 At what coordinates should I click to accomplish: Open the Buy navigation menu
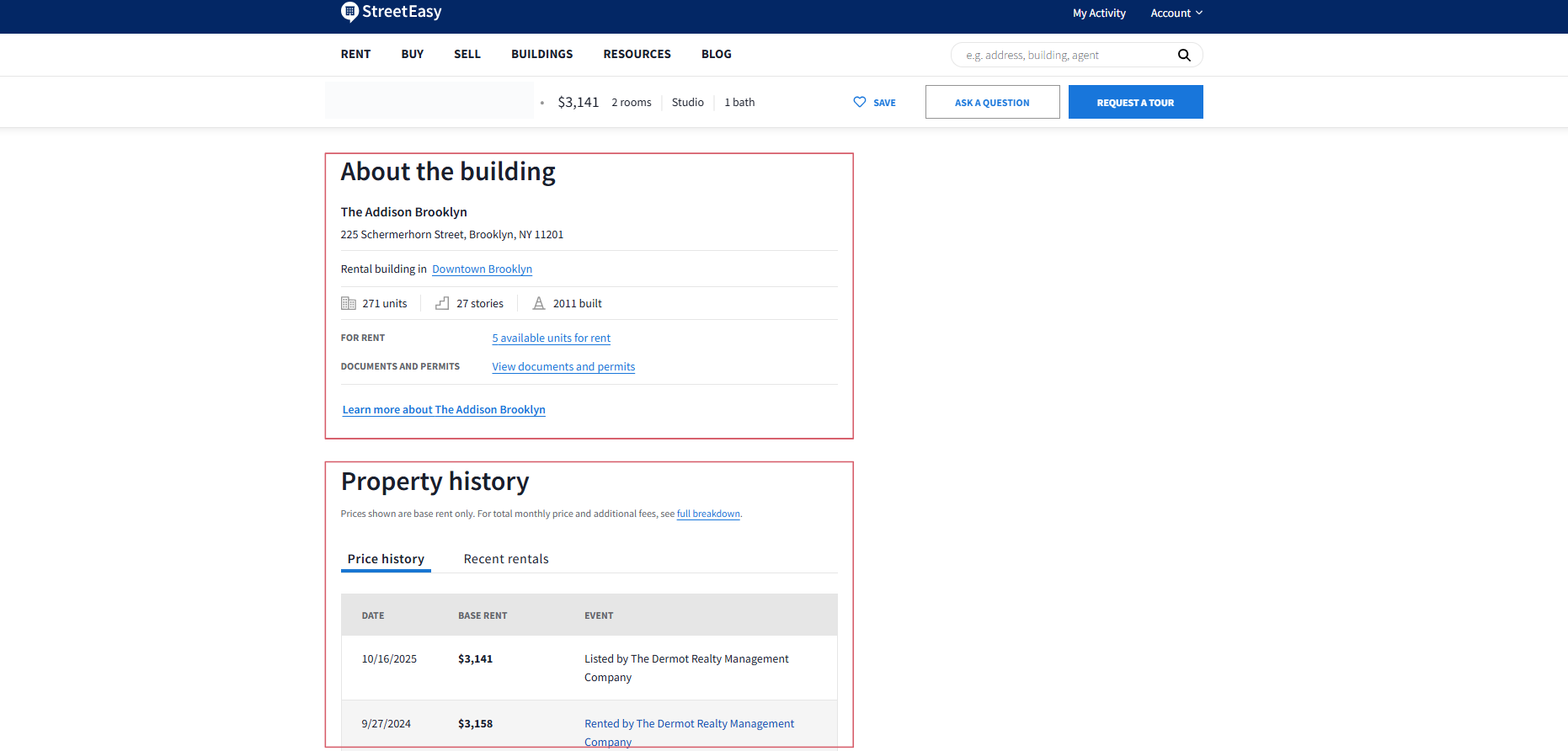[x=412, y=55]
